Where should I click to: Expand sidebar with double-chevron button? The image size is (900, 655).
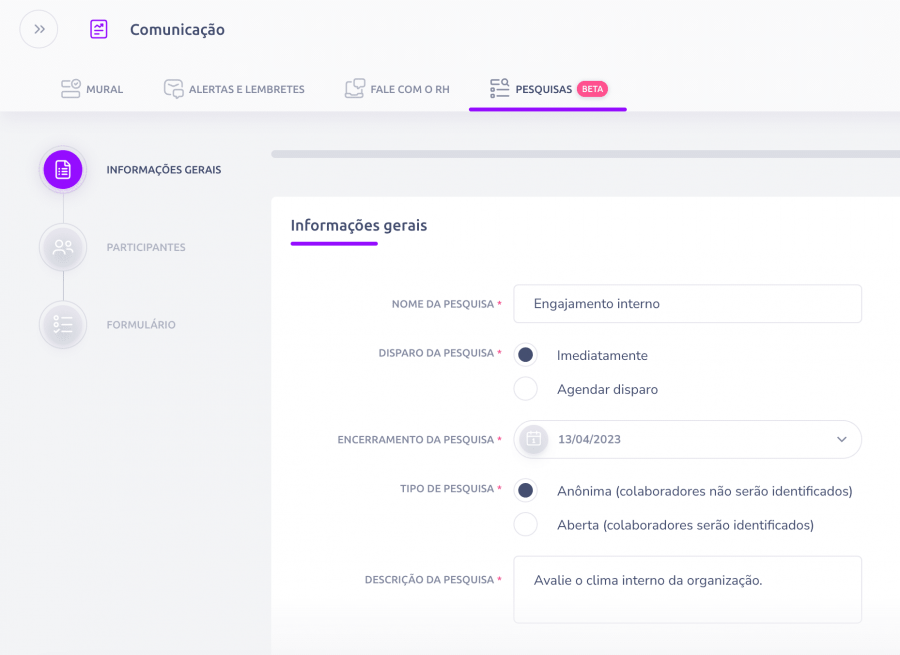point(39,29)
